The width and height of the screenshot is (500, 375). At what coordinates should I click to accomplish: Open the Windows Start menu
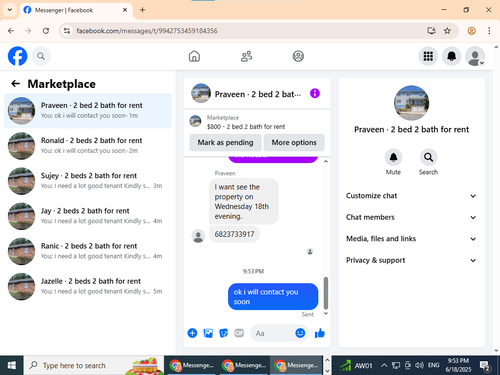(x=12, y=365)
